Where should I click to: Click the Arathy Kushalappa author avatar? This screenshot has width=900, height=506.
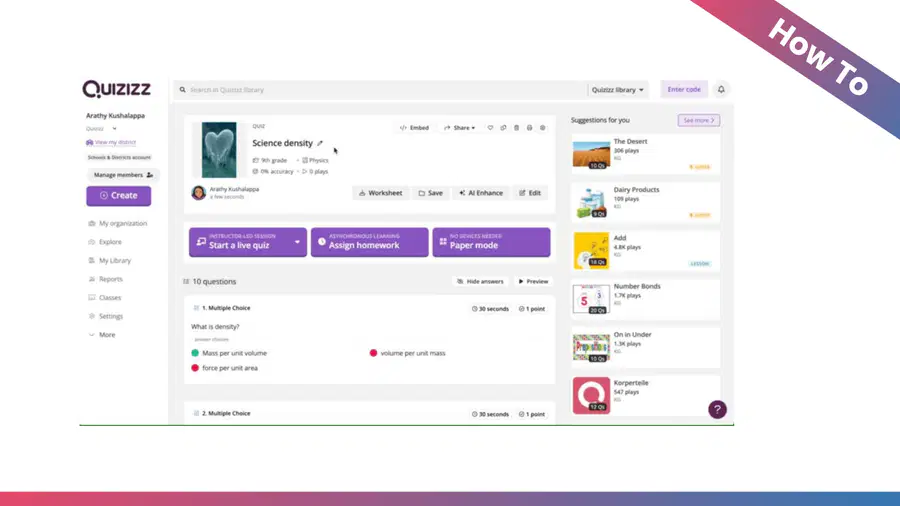(199, 193)
